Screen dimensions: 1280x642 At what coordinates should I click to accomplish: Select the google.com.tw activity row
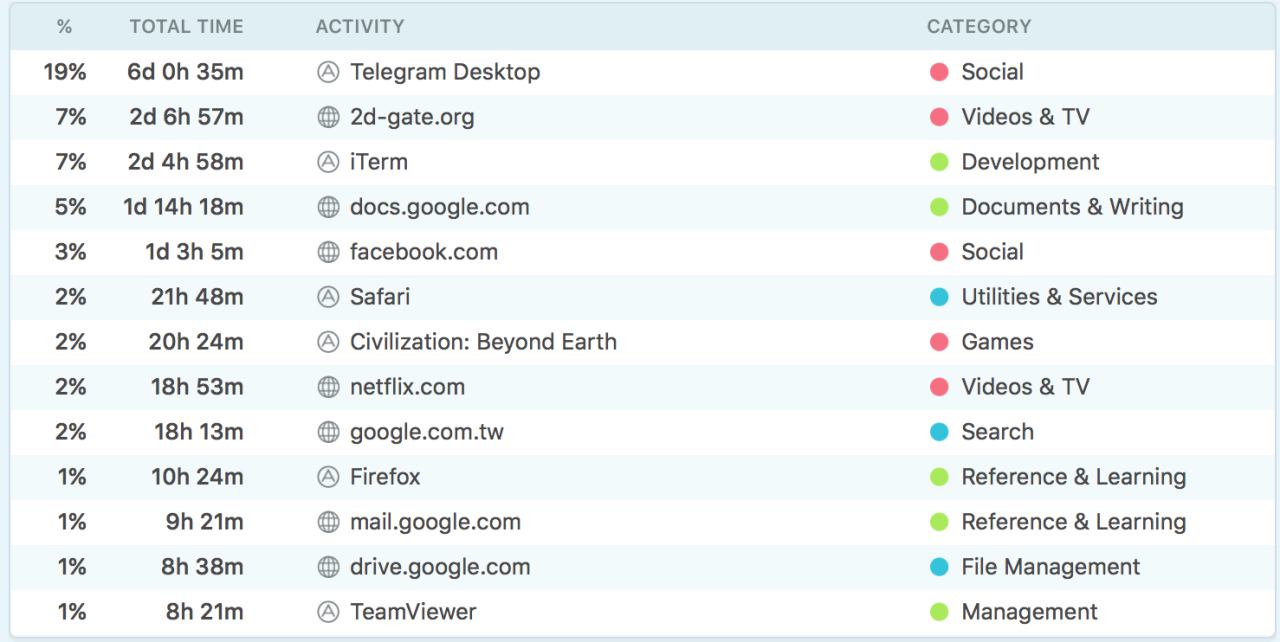coord(427,432)
